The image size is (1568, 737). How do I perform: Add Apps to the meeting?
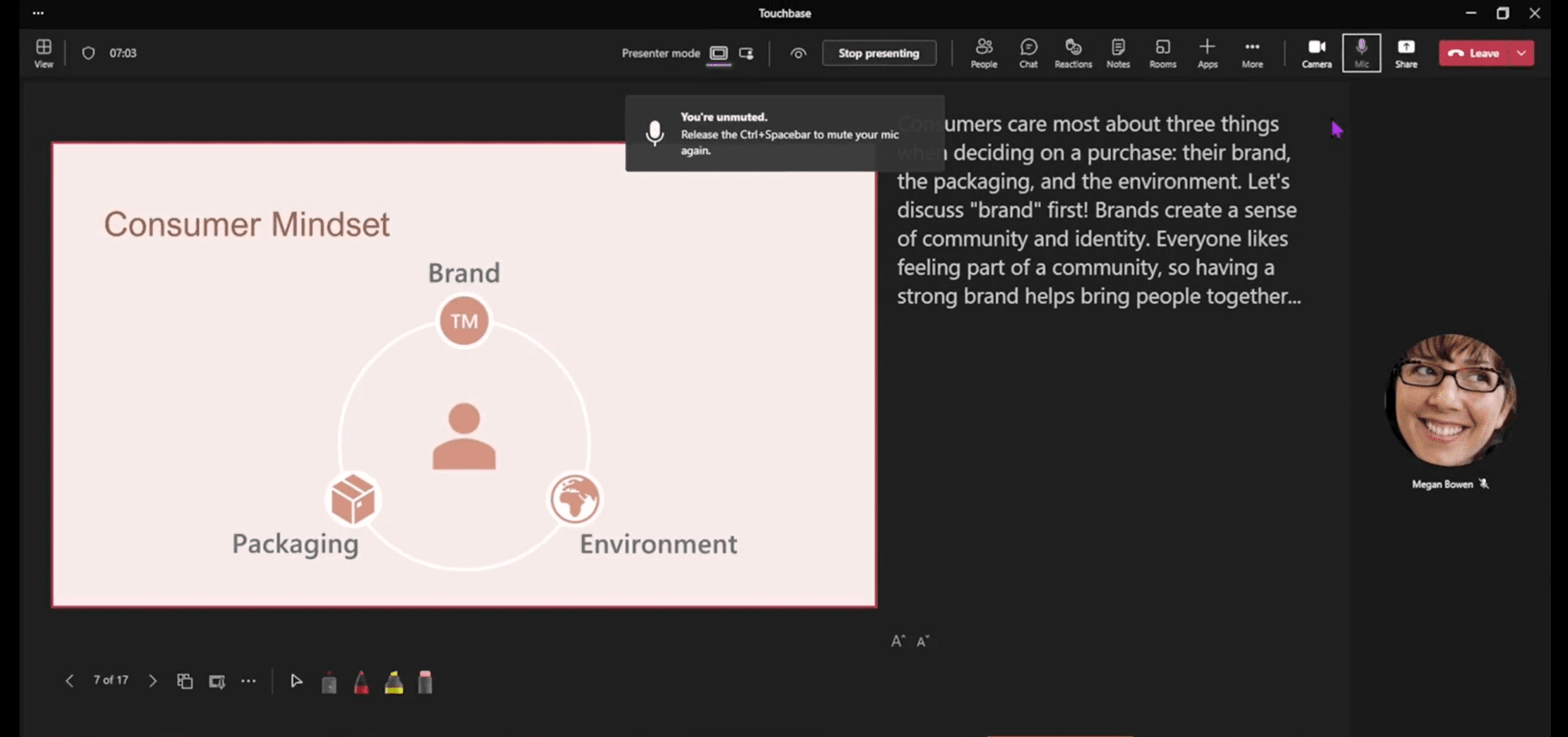pyautogui.click(x=1207, y=53)
